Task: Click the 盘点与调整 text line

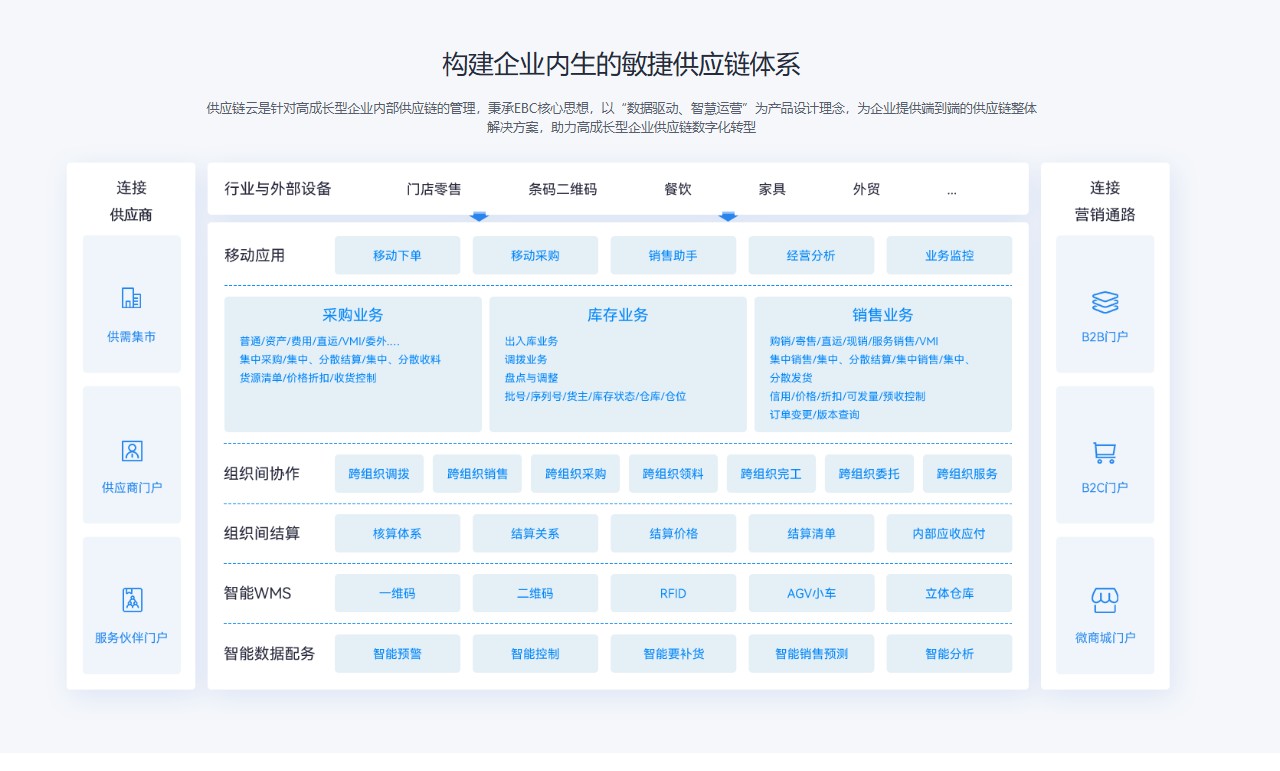Action: tap(531, 378)
